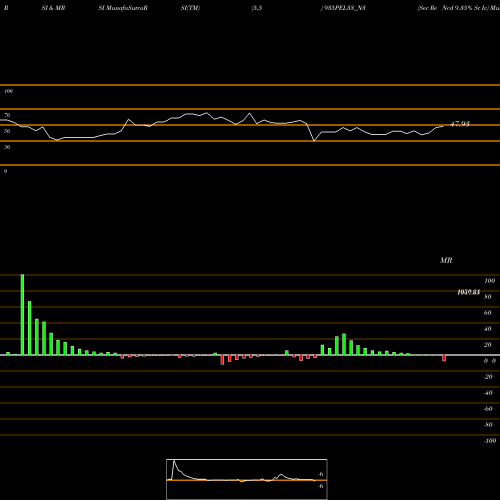The height and width of the screenshot is (500, 500).
Task: Click the 'SI(TM)' header label
Action: pos(190,8)
